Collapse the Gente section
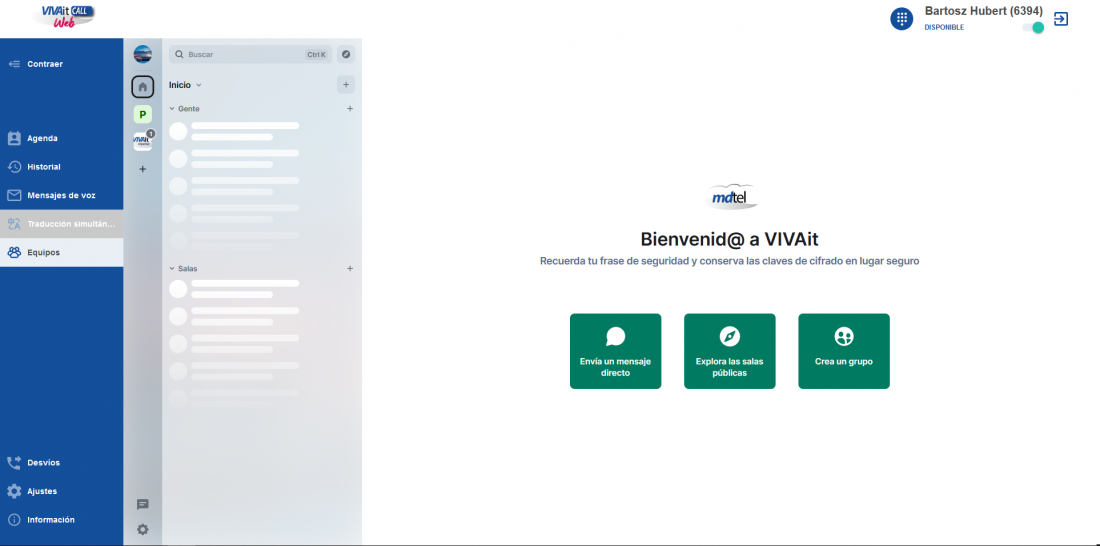The image size is (1100, 546). [x=185, y=109]
